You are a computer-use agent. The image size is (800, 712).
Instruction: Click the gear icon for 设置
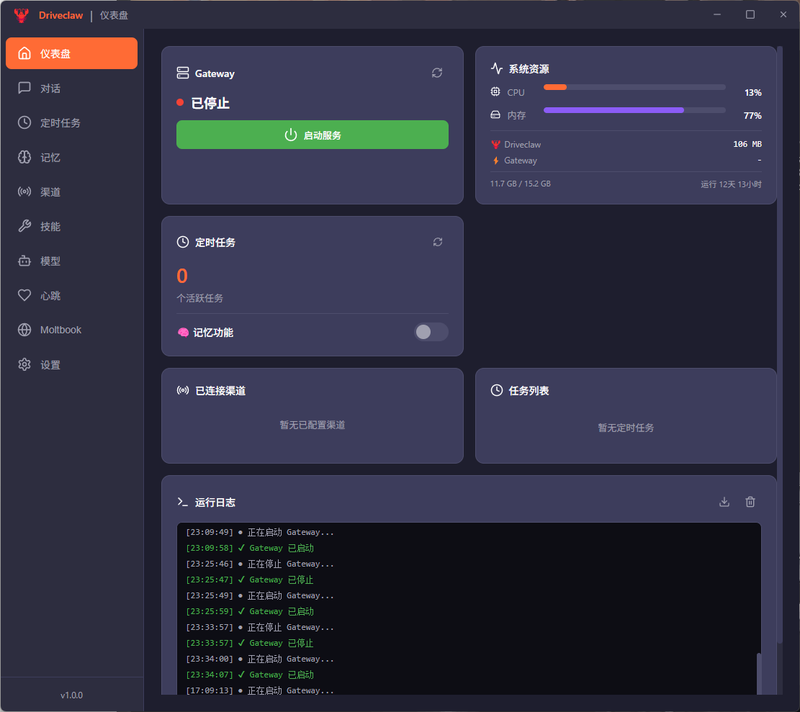point(24,365)
